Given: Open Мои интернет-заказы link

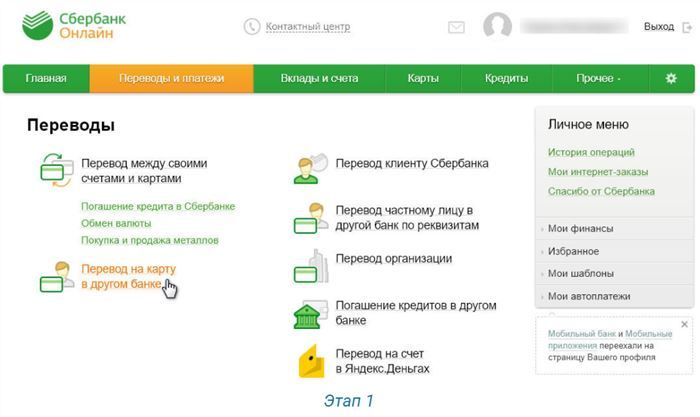Looking at the screenshot, I should coord(598,172).
